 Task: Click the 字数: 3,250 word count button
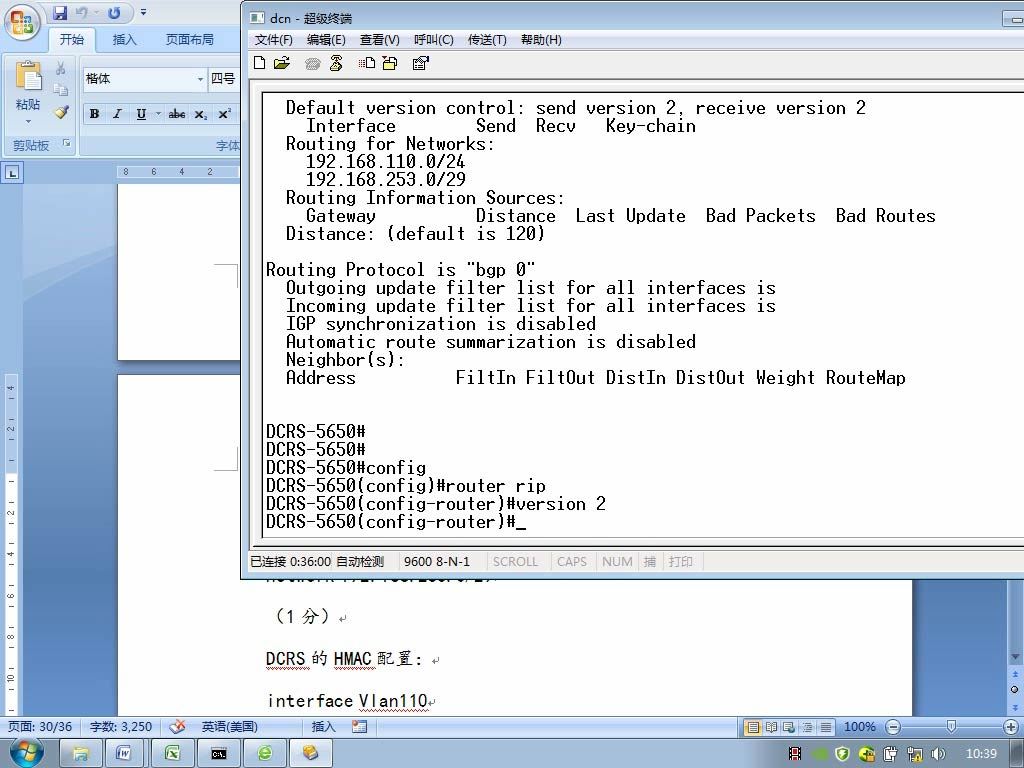121,726
